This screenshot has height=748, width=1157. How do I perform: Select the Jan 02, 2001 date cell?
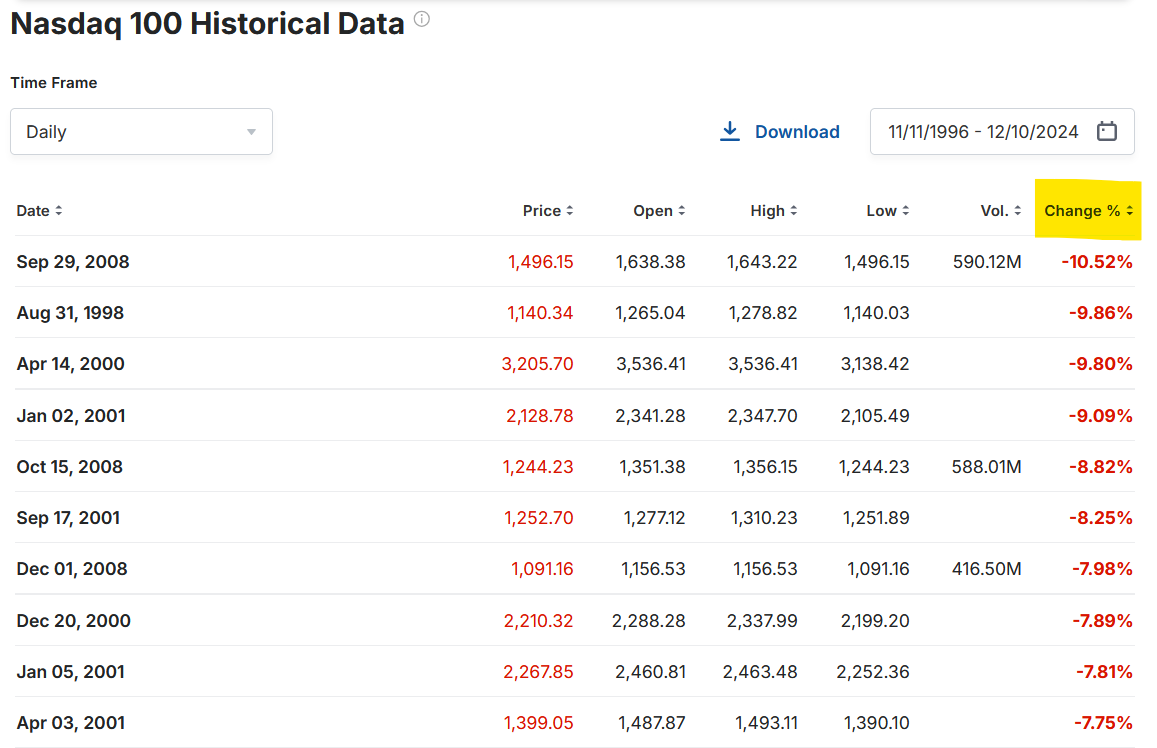[71, 415]
